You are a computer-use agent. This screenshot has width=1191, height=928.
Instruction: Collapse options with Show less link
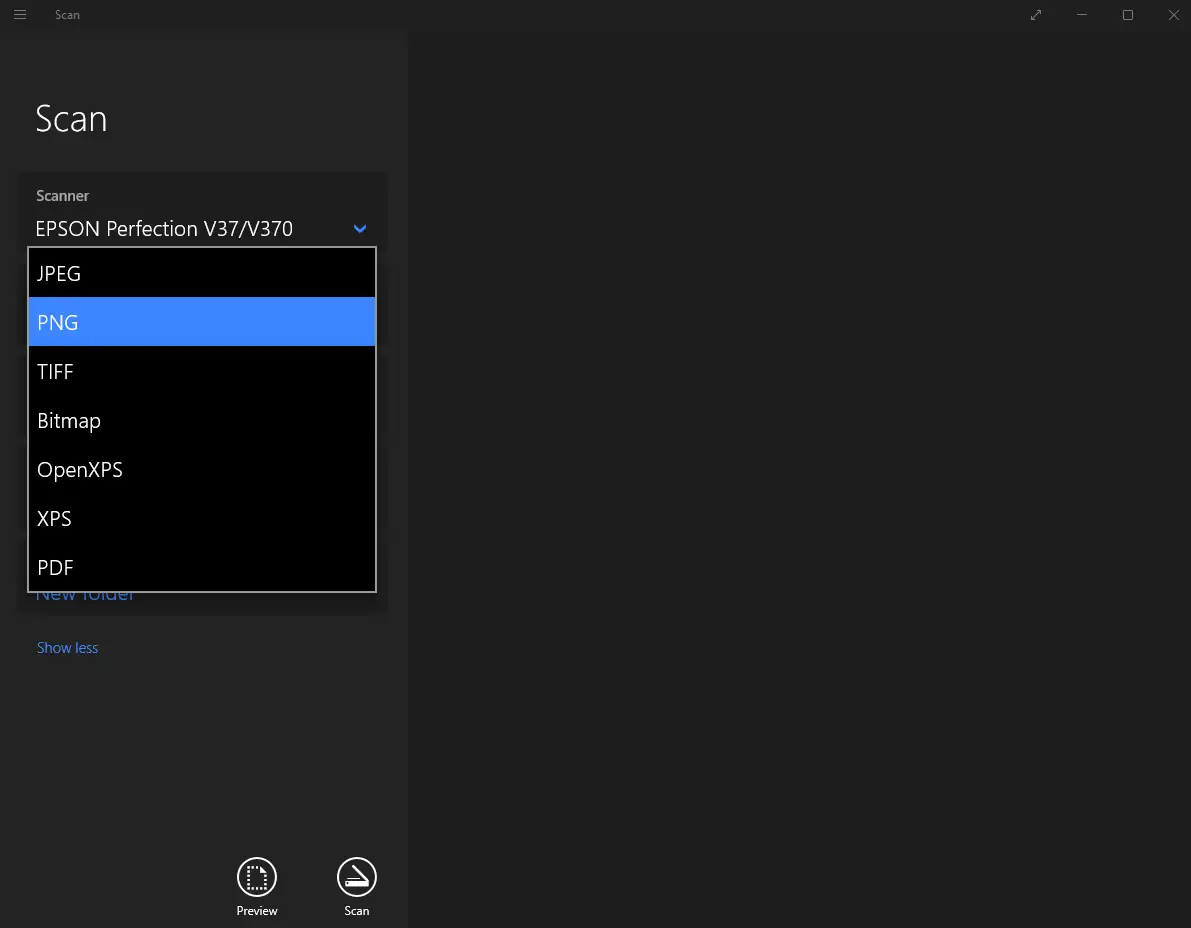[x=68, y=648]
